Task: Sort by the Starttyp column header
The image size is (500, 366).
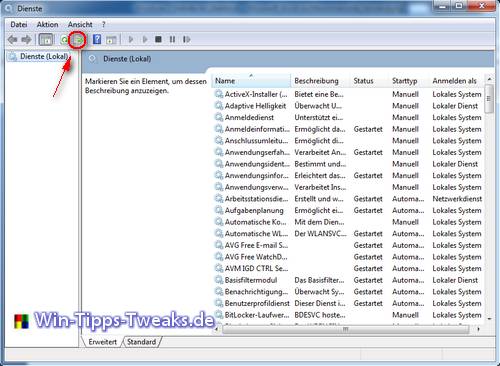Action: click(409, 81)
